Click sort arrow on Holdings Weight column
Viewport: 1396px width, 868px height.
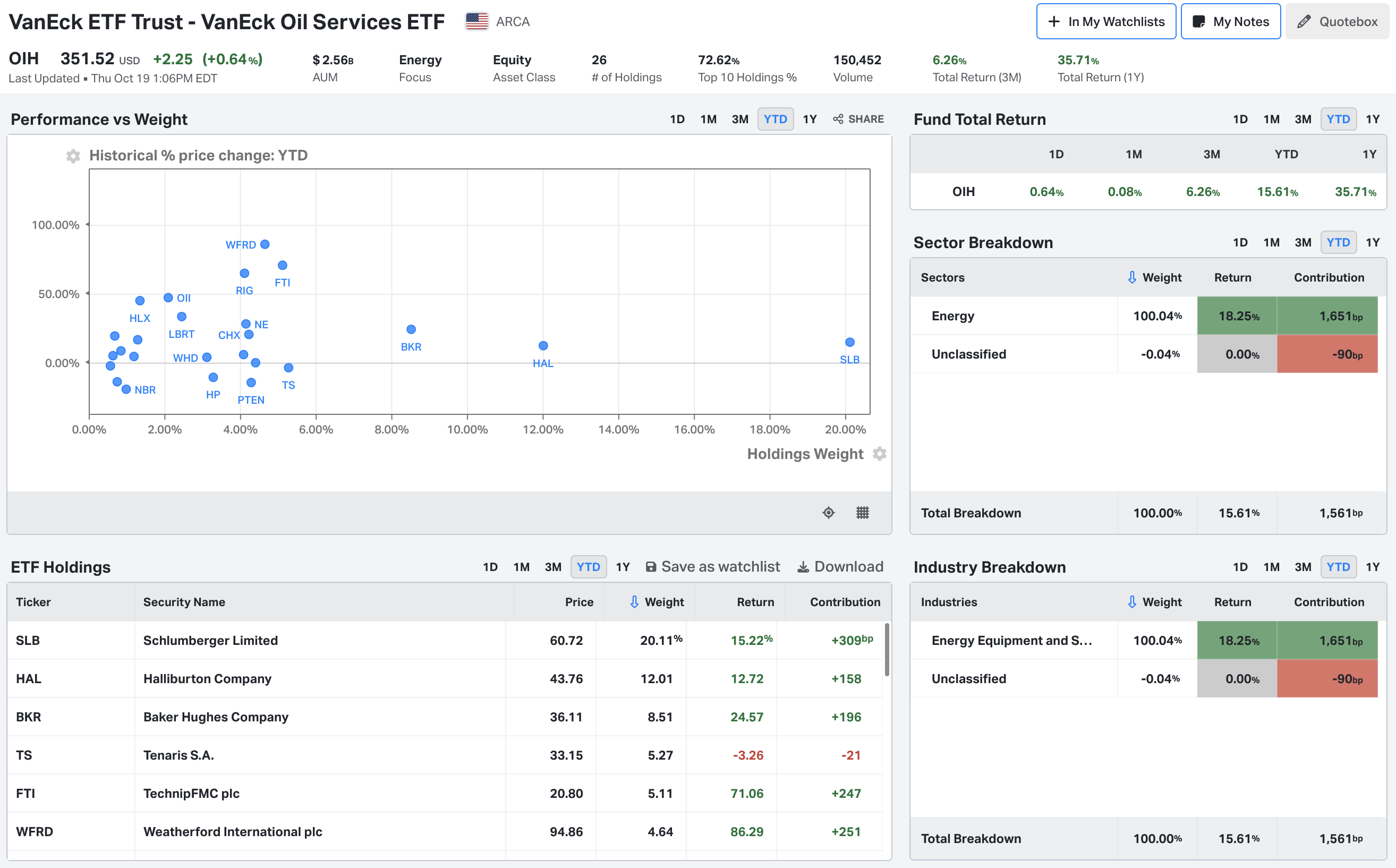pyautogui.click(x=634, y=602)
